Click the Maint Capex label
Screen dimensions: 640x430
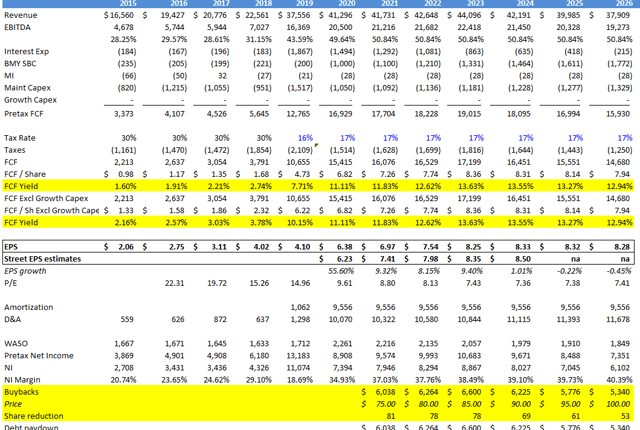pyautogui.click(x=27, y=88)
